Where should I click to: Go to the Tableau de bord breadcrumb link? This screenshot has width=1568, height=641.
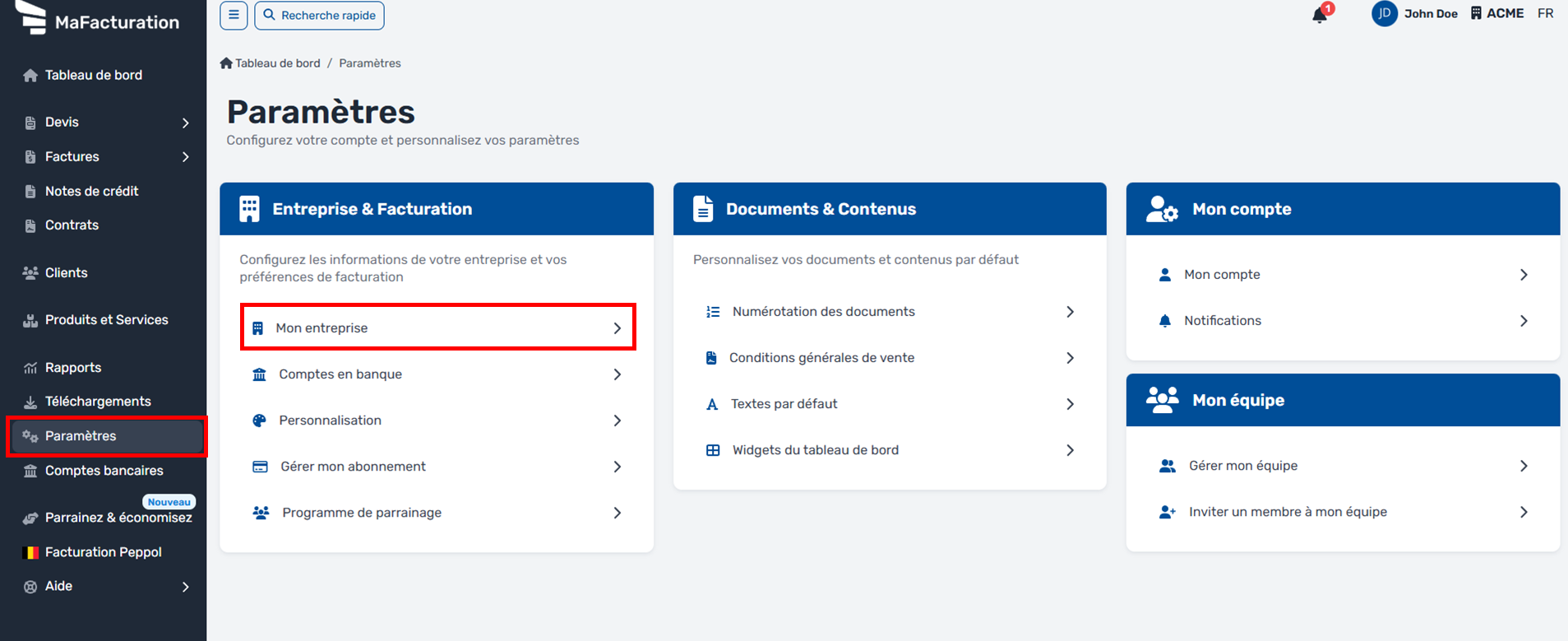271,63
